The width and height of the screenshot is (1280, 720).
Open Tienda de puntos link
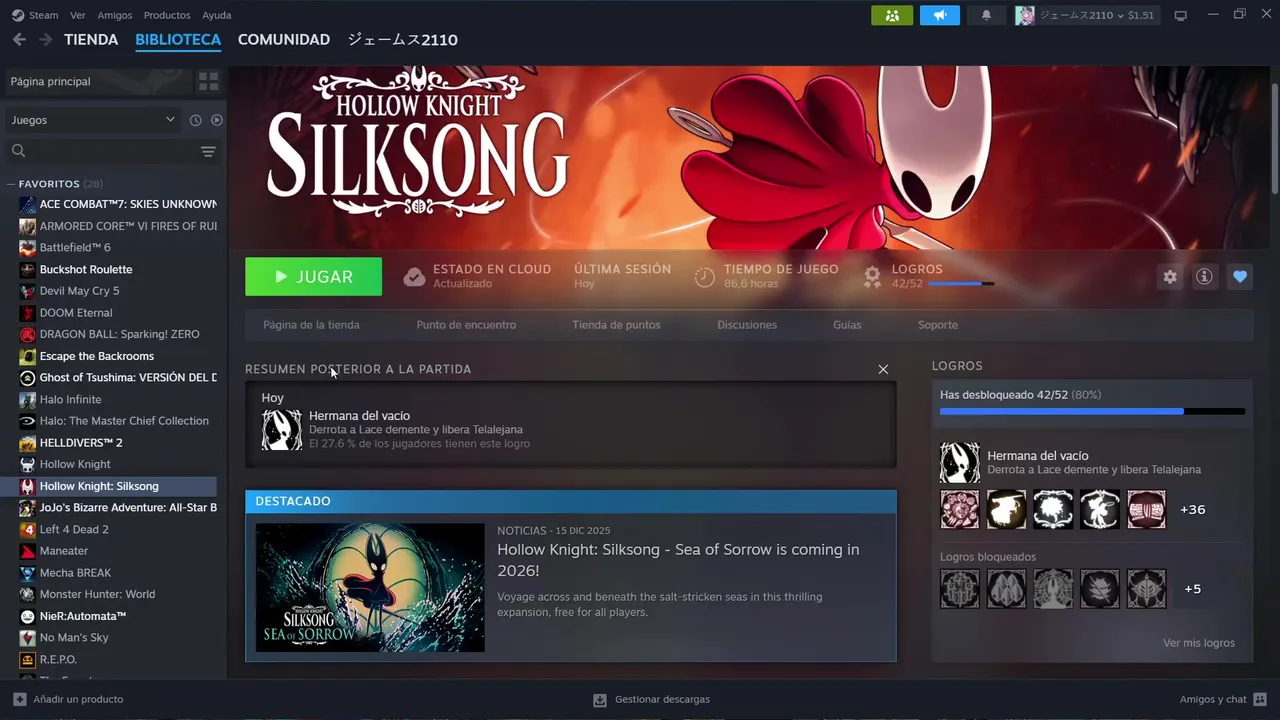tap(616, 325)
